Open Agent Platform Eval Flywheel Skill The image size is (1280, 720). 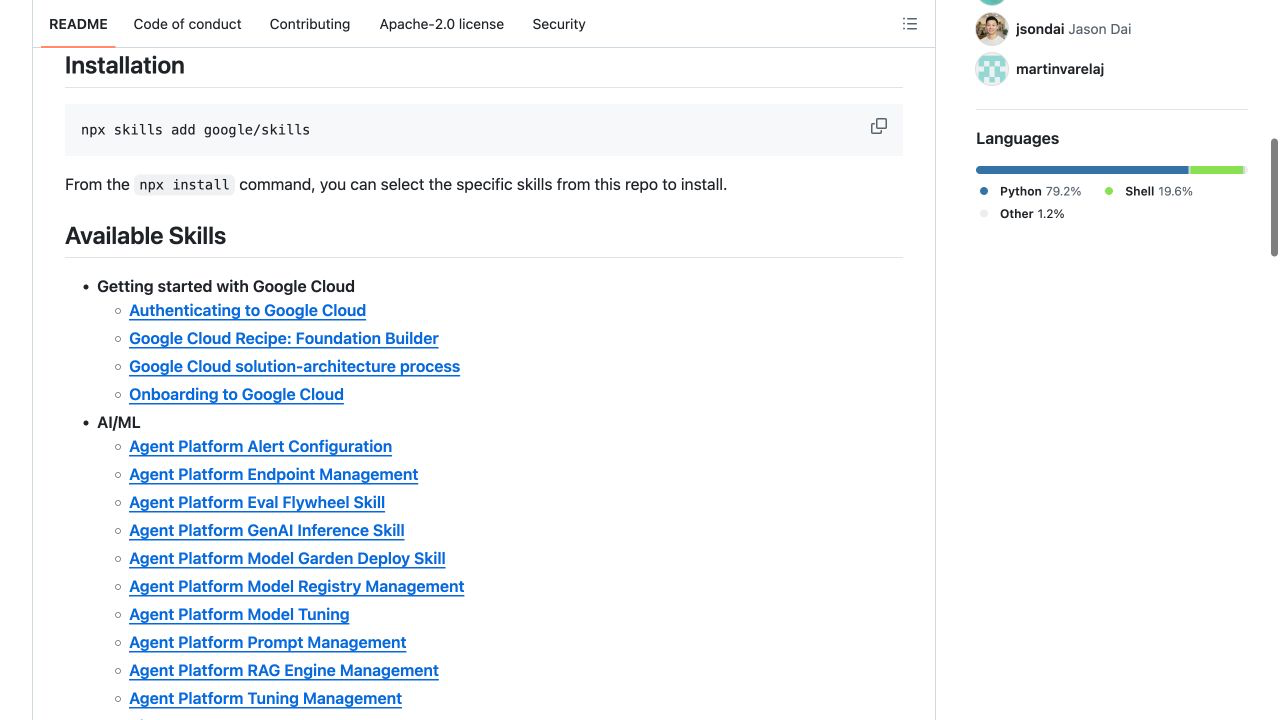[x=257, y=502]
